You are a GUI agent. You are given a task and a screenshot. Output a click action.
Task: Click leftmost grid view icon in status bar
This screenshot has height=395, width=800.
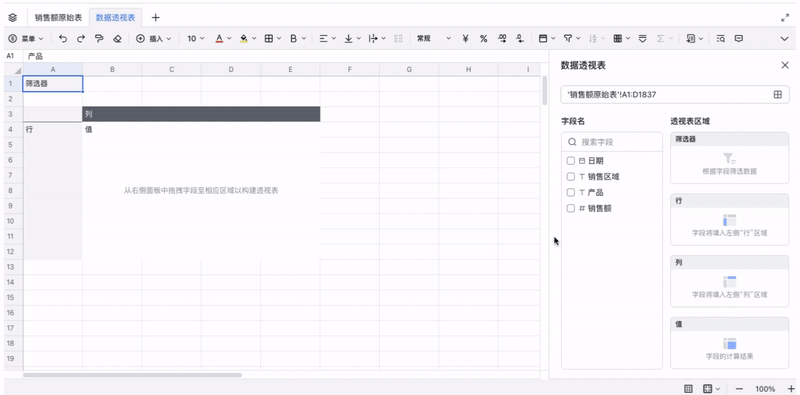coord(688,389)
